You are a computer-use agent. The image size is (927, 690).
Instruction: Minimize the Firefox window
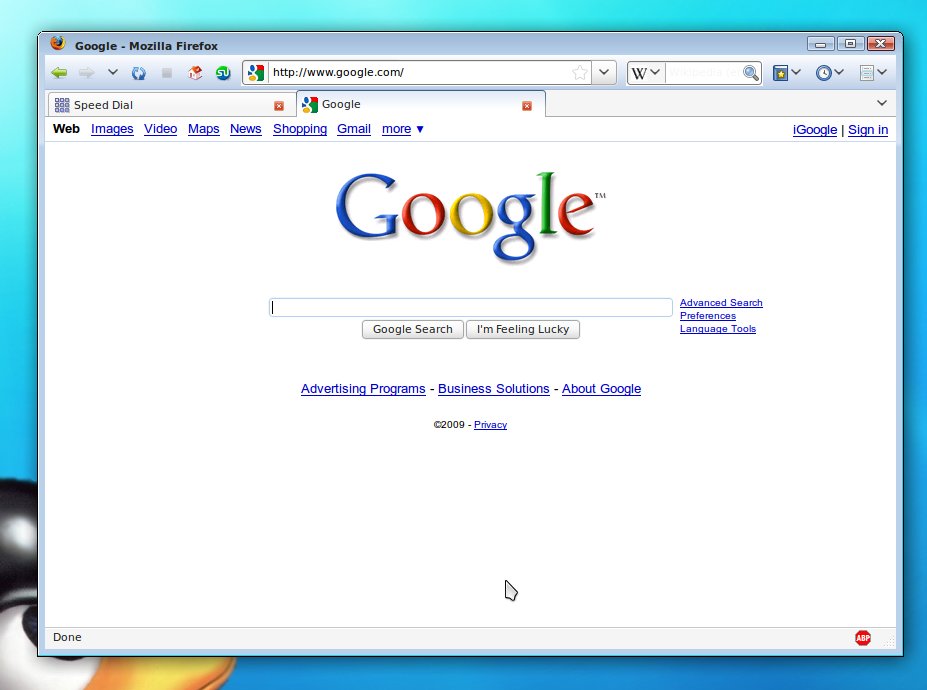[x=821, y=44]
